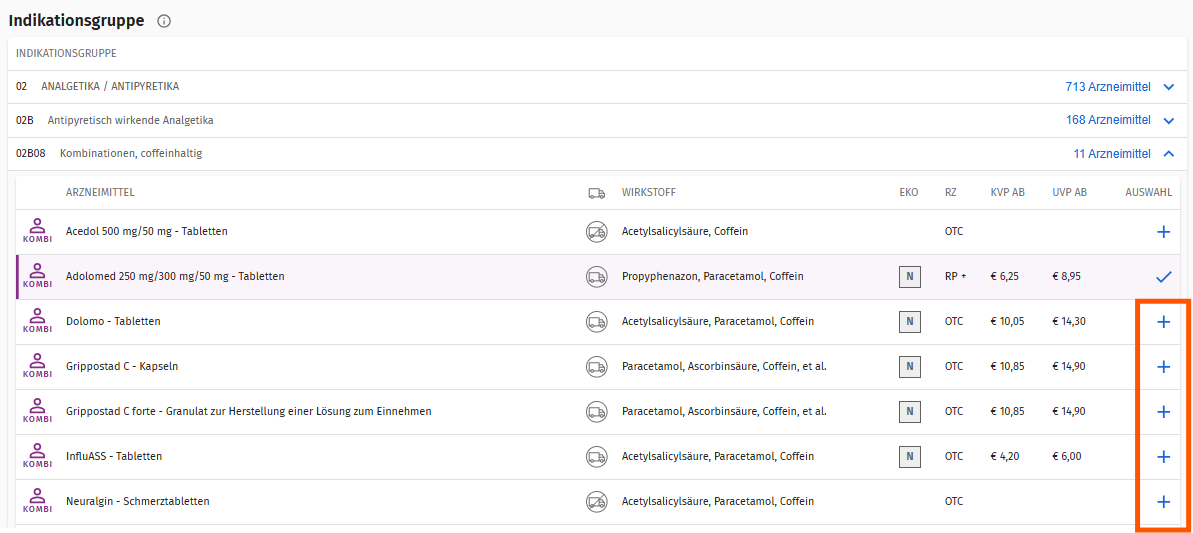Click the € 6,25 price
The height and width of the screenshot is (533, 1193).
1004,276
